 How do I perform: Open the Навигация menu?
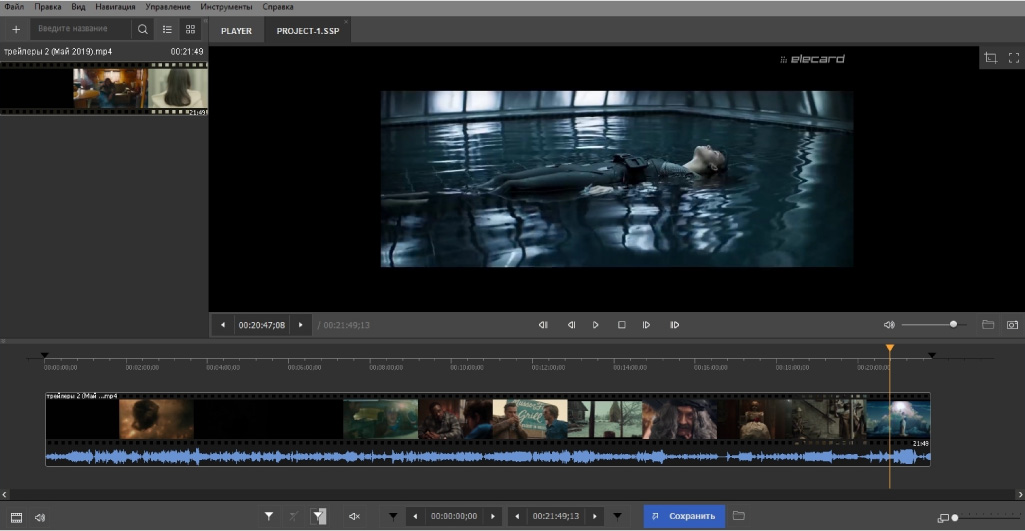click(x=115, y=7)
